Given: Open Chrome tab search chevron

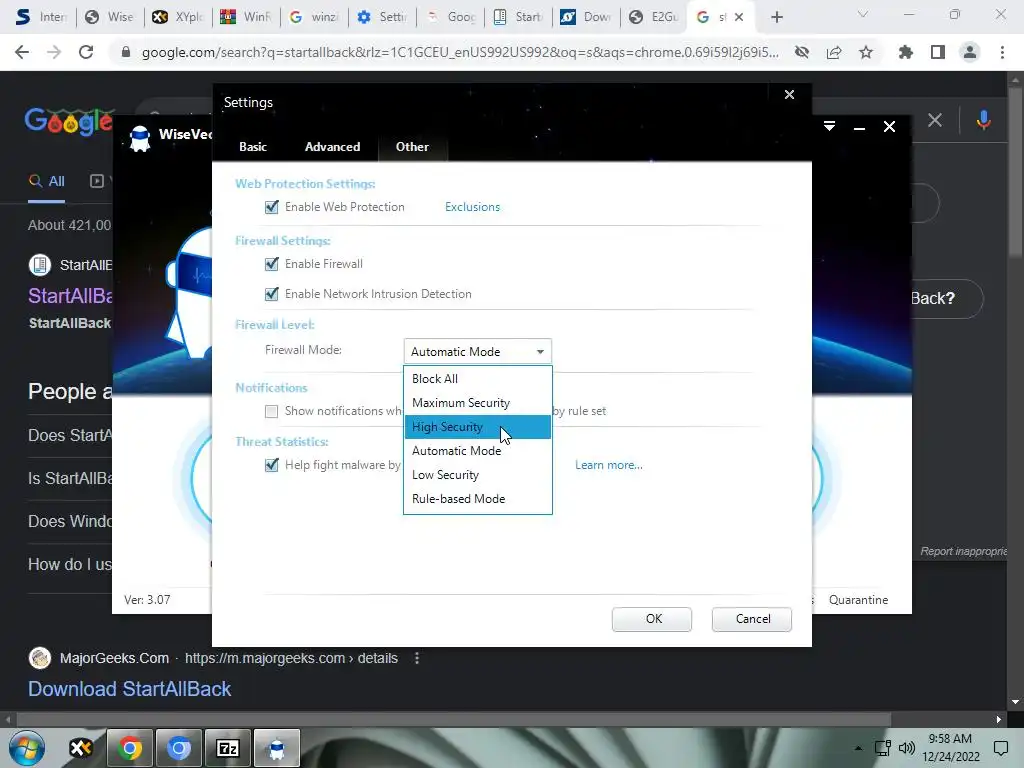Looking at the screenshot, I should click(x=863, y=14).
